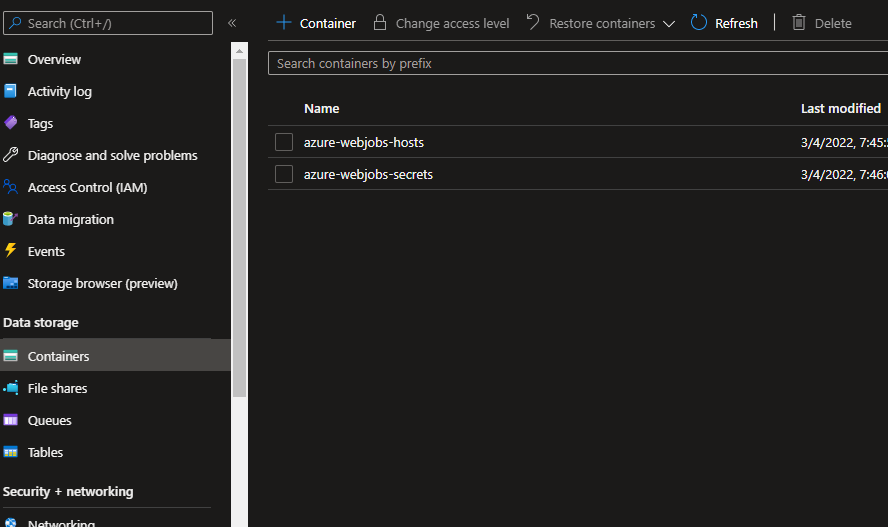Click the Refresh button label
Image resolution: width=888 pixels, height=527 pixels.
[736, 24]
